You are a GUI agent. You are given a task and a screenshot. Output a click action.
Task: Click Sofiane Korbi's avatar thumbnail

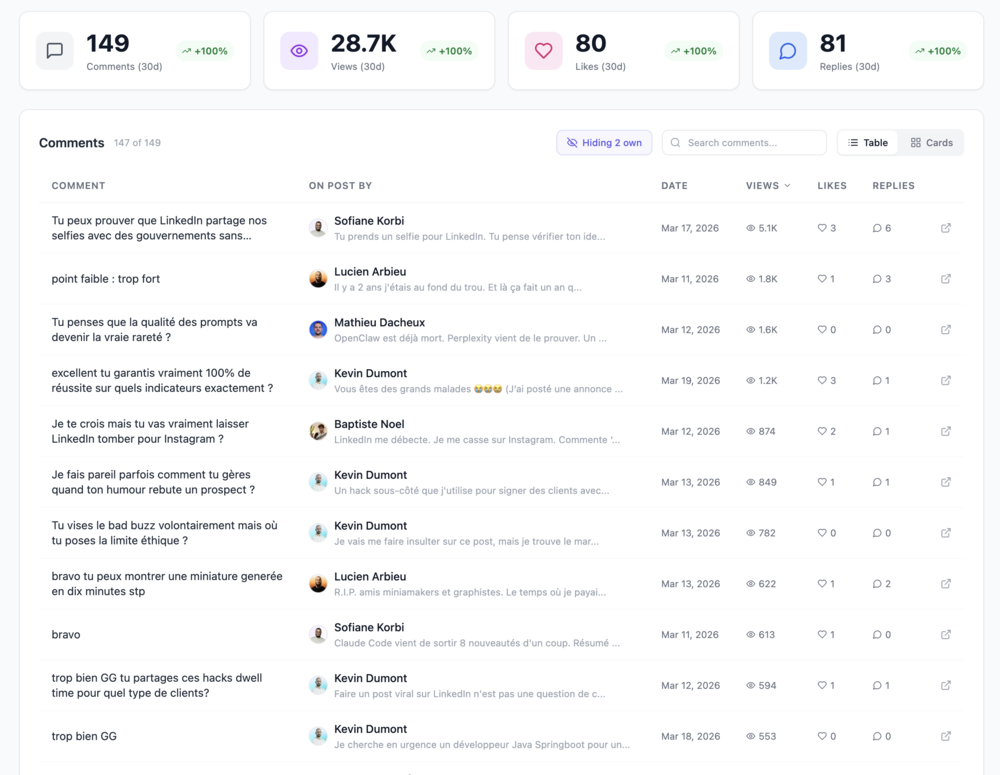pyautogui.click(x=318, y=227)
